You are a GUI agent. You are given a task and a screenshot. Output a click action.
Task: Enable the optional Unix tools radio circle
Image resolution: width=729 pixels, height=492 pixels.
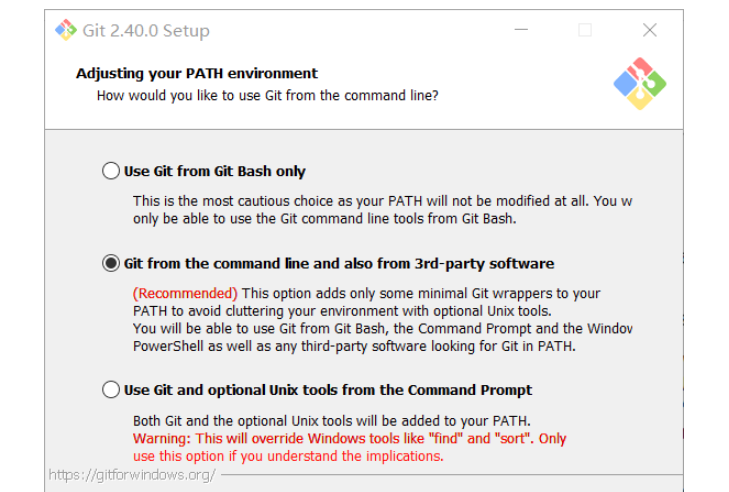111,390
